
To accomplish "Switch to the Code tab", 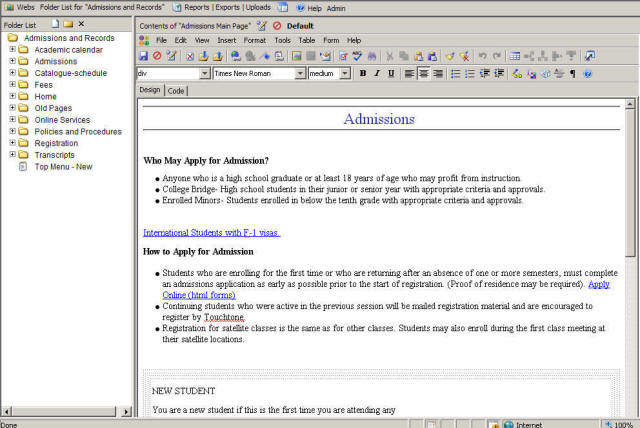I will (176, 91).
